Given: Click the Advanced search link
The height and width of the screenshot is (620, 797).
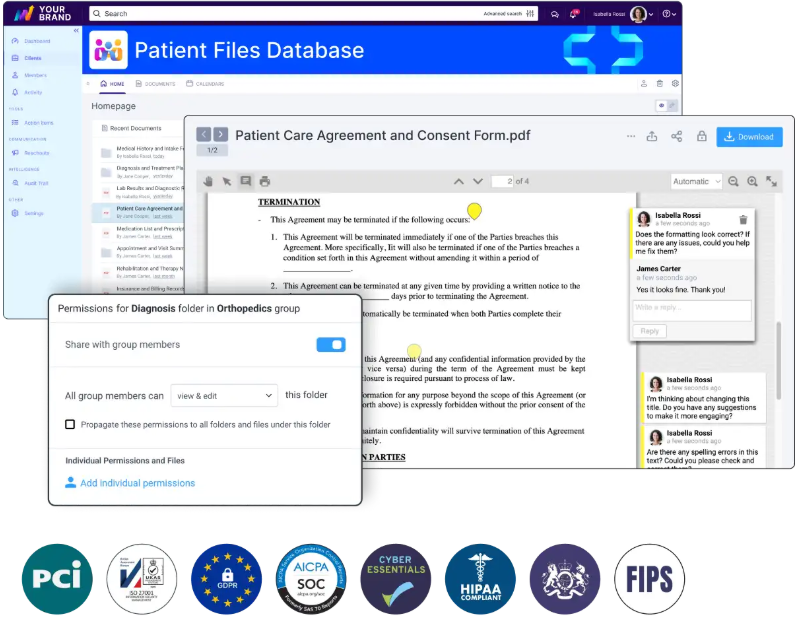Looking at the screenshot, I should (502, 14).
